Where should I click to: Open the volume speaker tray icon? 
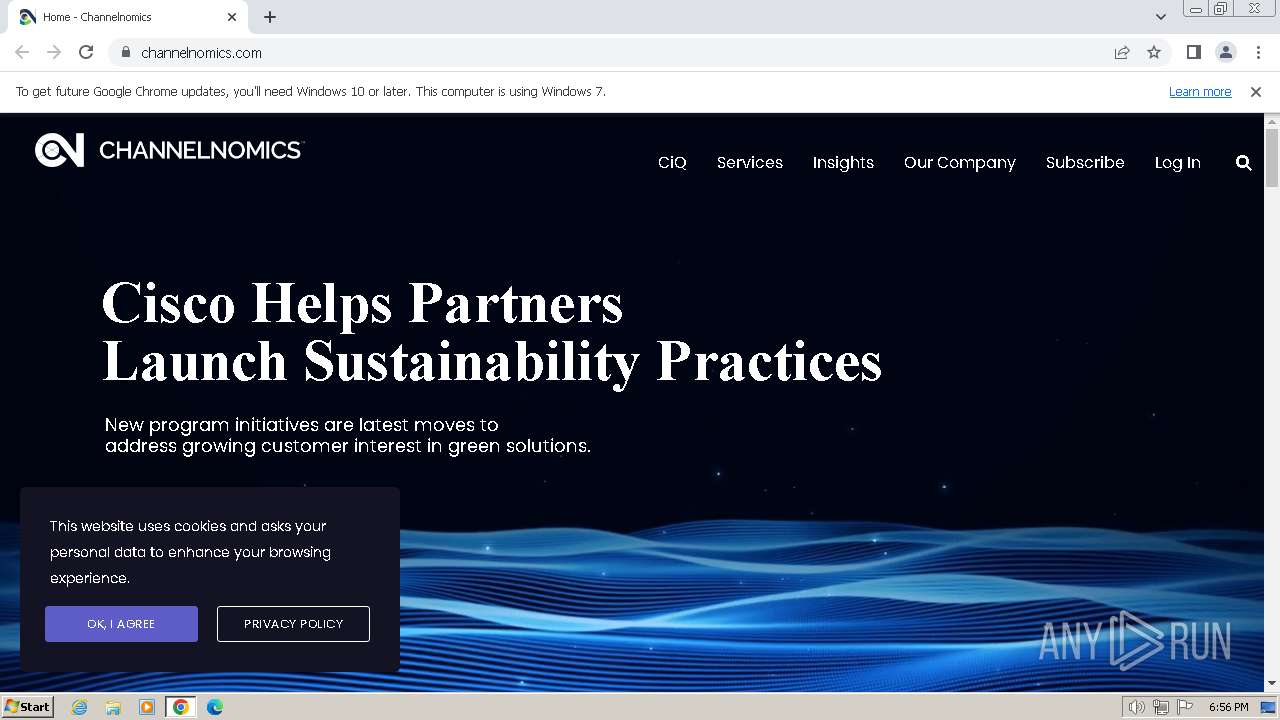(1137, 707)
